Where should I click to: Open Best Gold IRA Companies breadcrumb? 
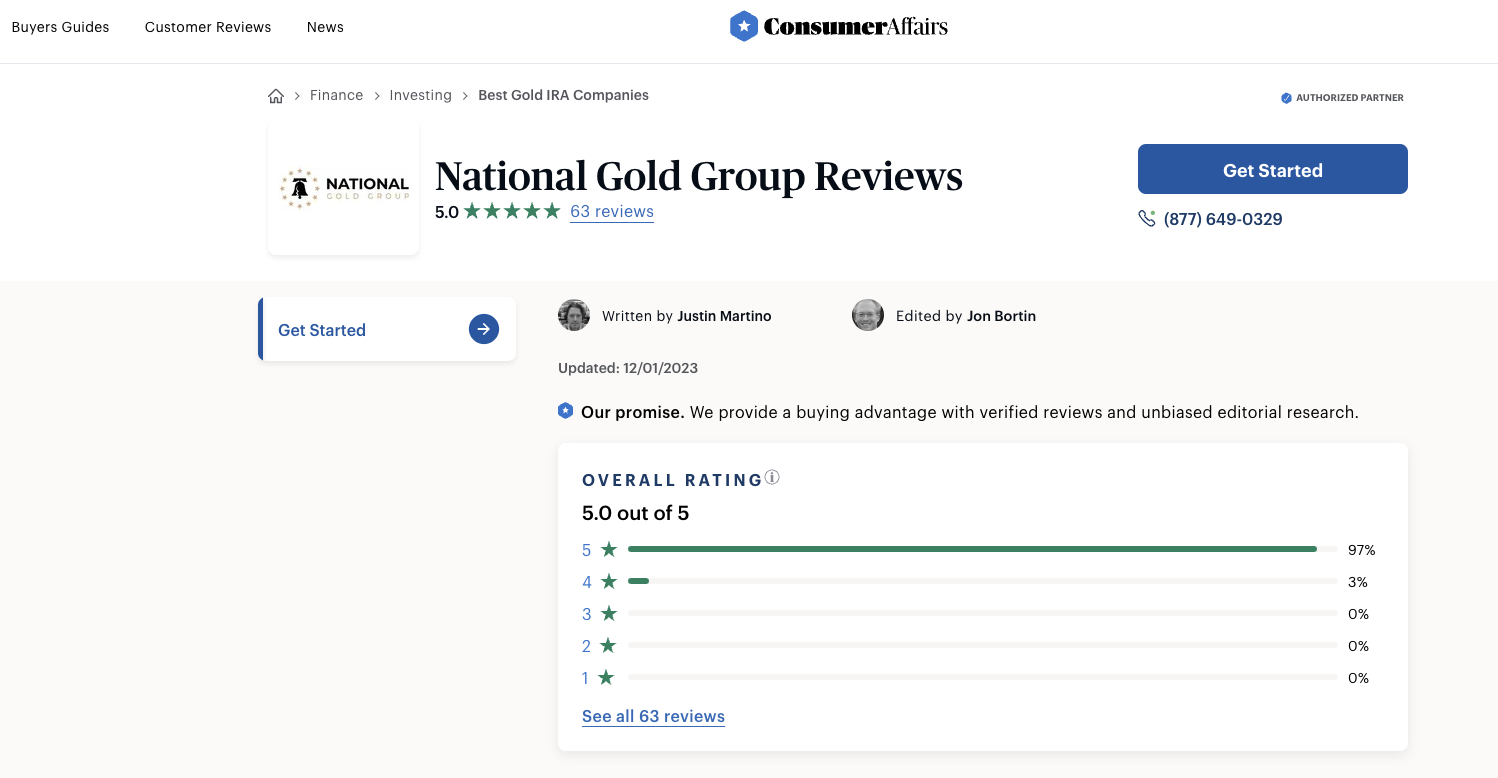[x=563, y=95]
